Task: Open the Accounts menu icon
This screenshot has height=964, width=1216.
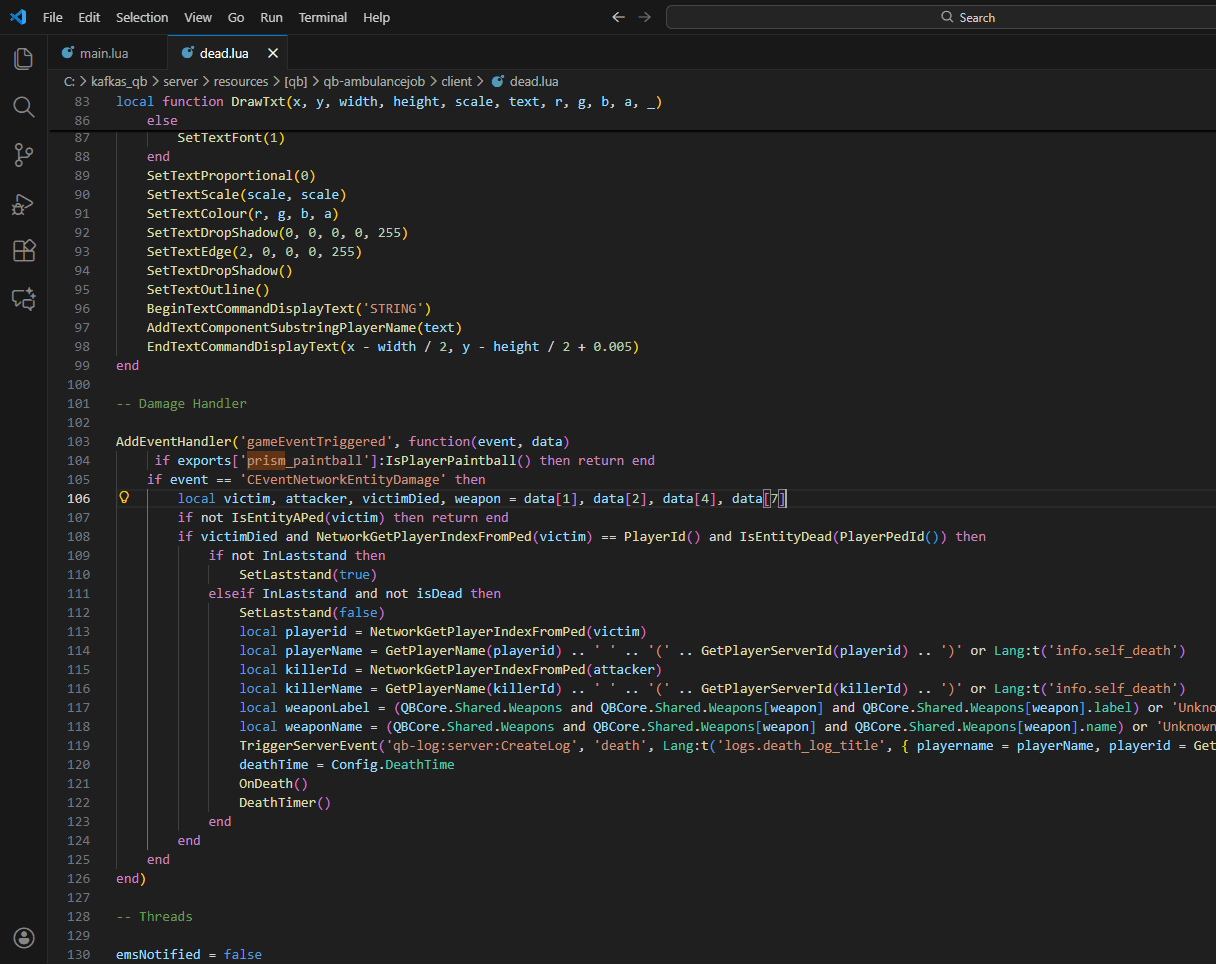Action: [24, 937]
